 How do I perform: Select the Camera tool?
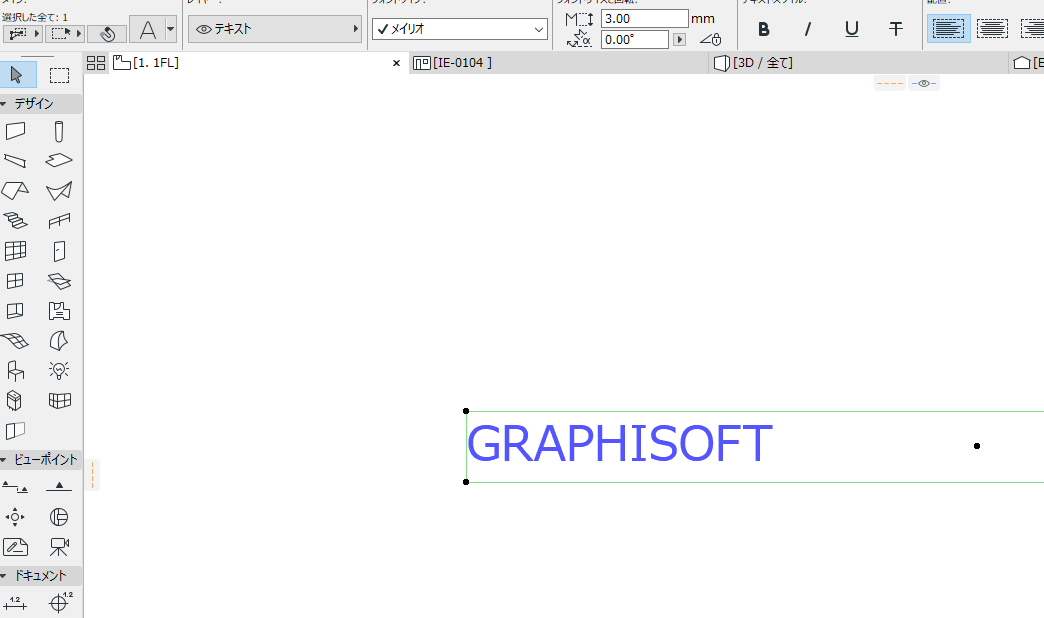[59, 547]
